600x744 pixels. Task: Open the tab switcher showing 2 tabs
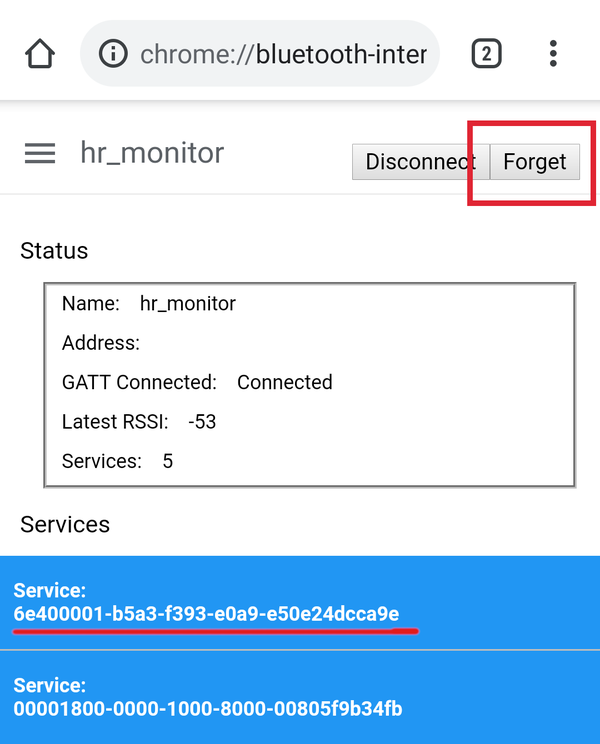point(486,54)
